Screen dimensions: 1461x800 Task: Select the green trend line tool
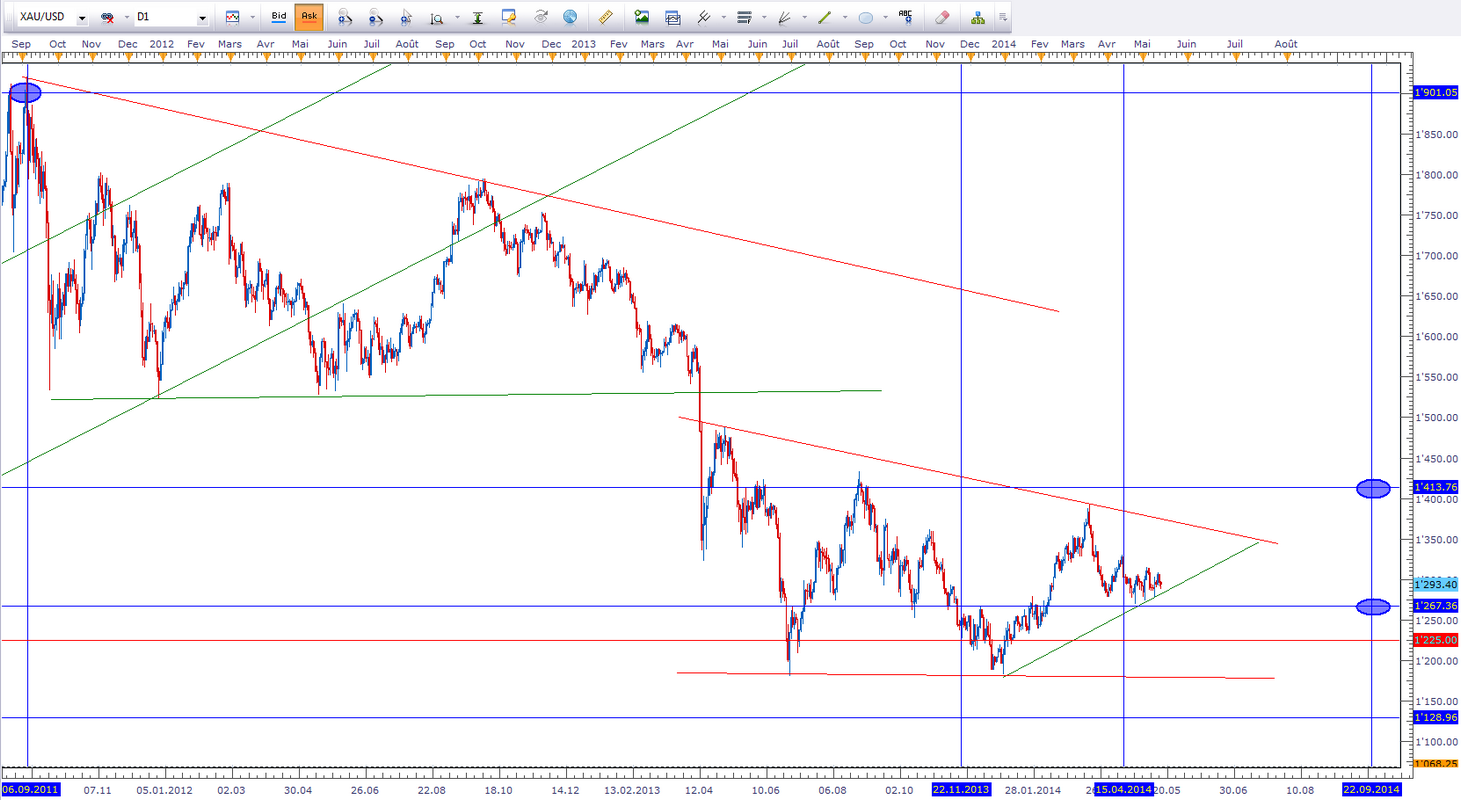pos(825,17)
